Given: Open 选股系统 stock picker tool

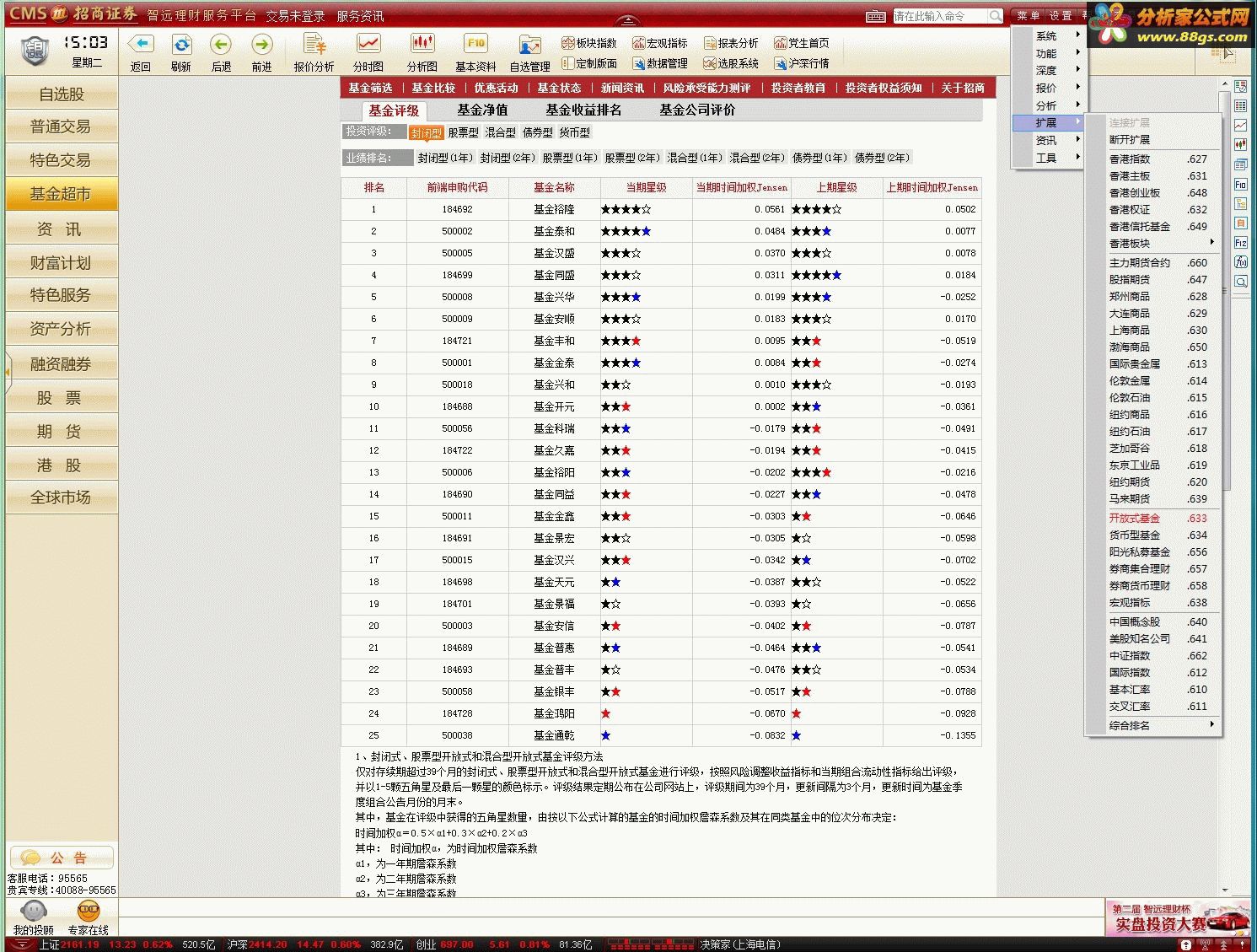Looking at the screenshot, I should coord(731,63).
